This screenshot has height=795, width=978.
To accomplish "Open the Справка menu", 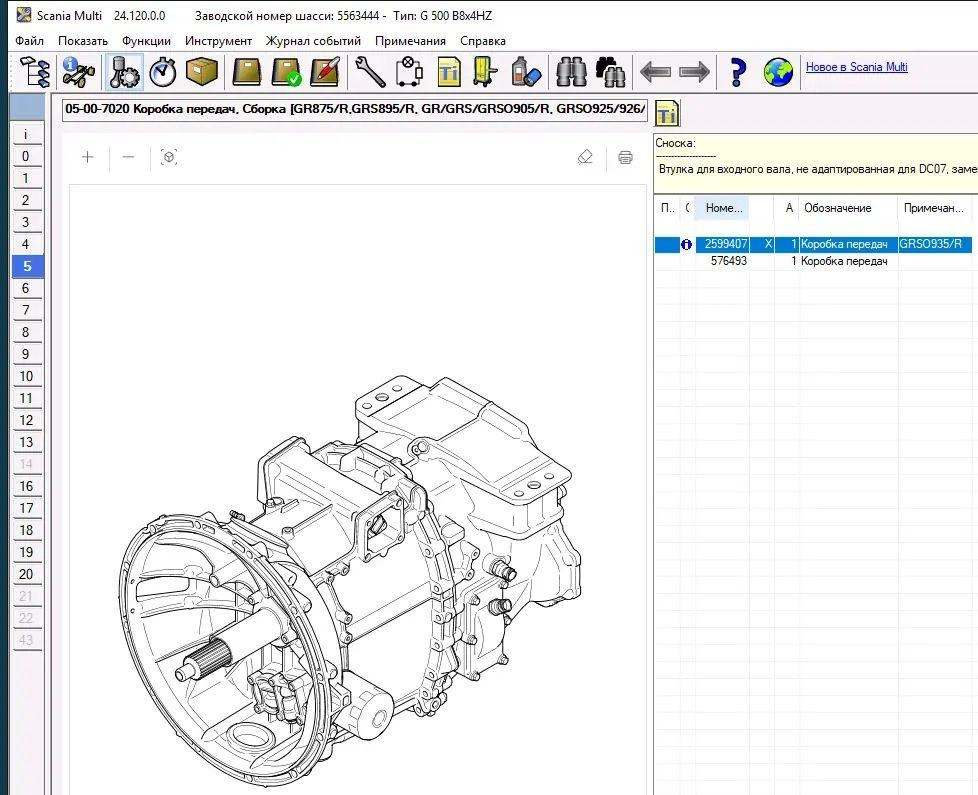I will [x=483, y=41].
